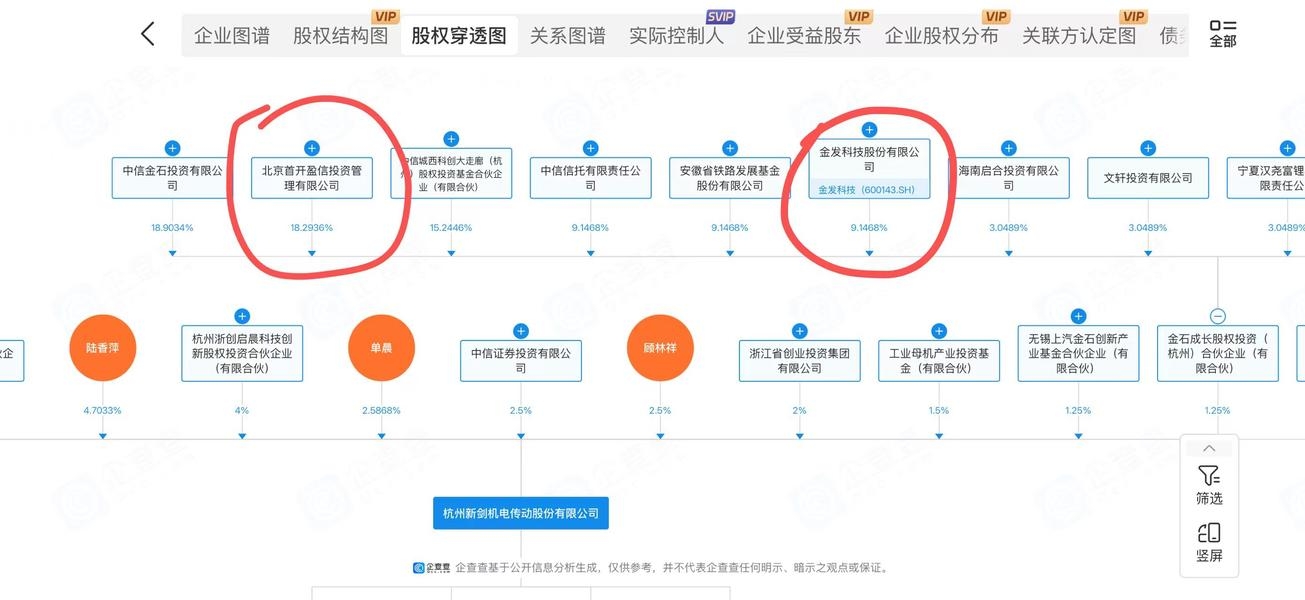Go back using the left arrow
Screen dimensions: 1305x600
pyautogui.click(x=147, y=34)
